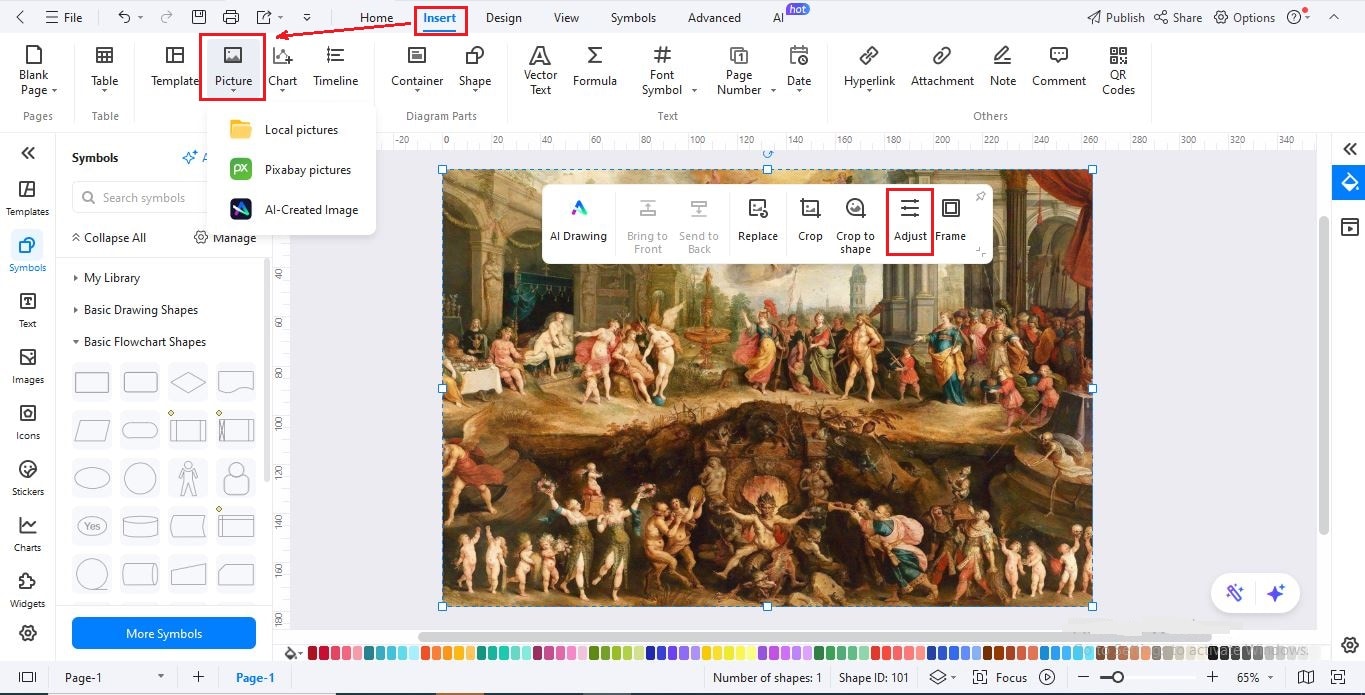Collapse the ribbon with the up chevron
Image resolution: width=1365 pixels, height=695 pixels.
click(x=1334, y=18)
